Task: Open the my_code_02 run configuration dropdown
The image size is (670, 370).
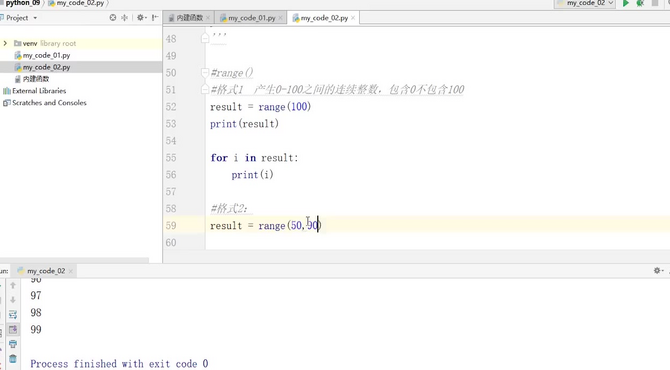Action: tap(585, 3)
